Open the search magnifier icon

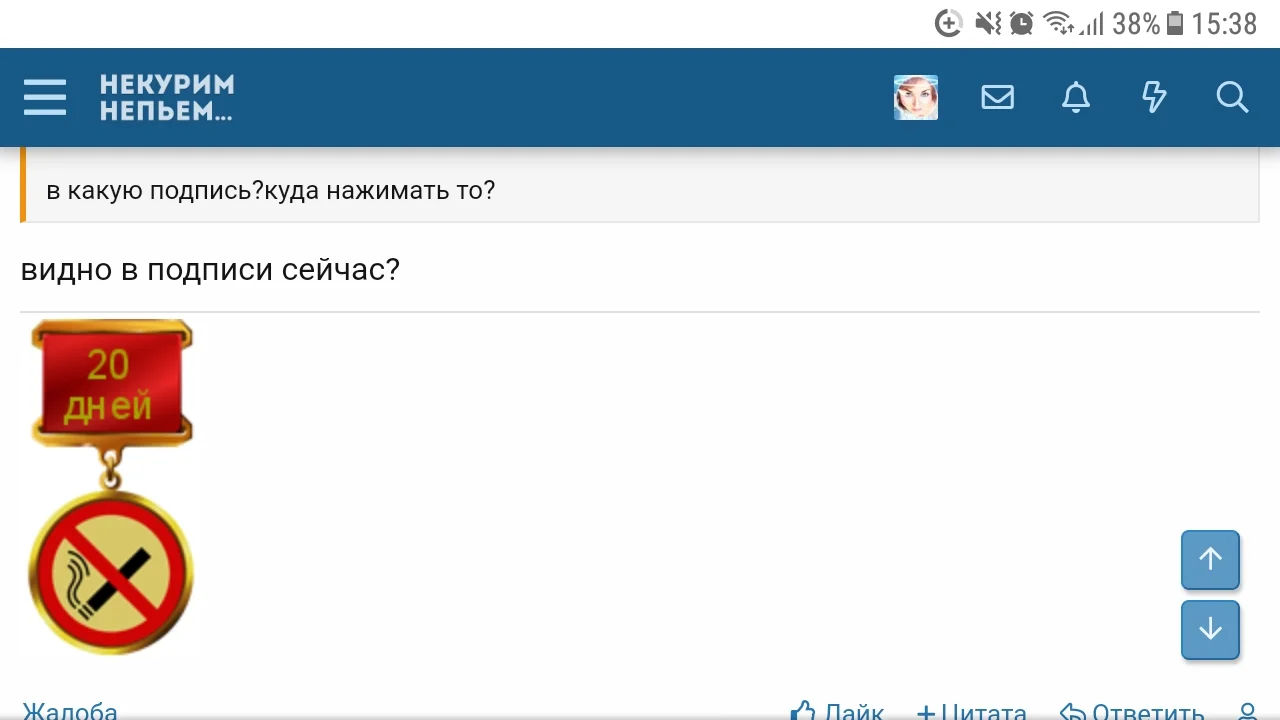1232,97
